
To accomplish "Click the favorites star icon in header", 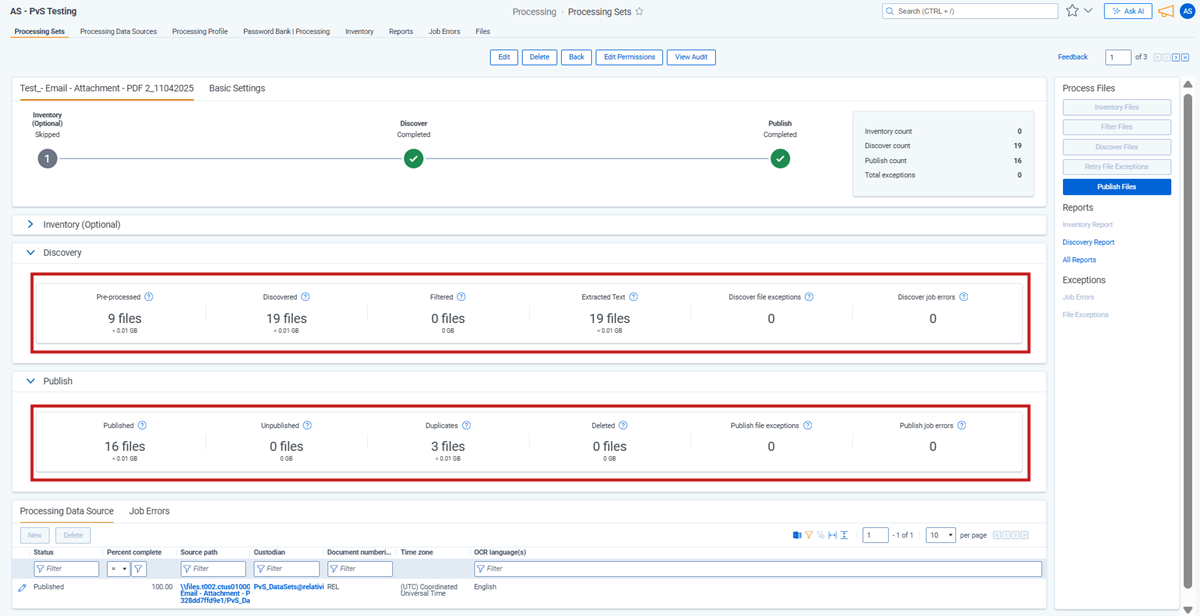I will [x=1072, y=11].
